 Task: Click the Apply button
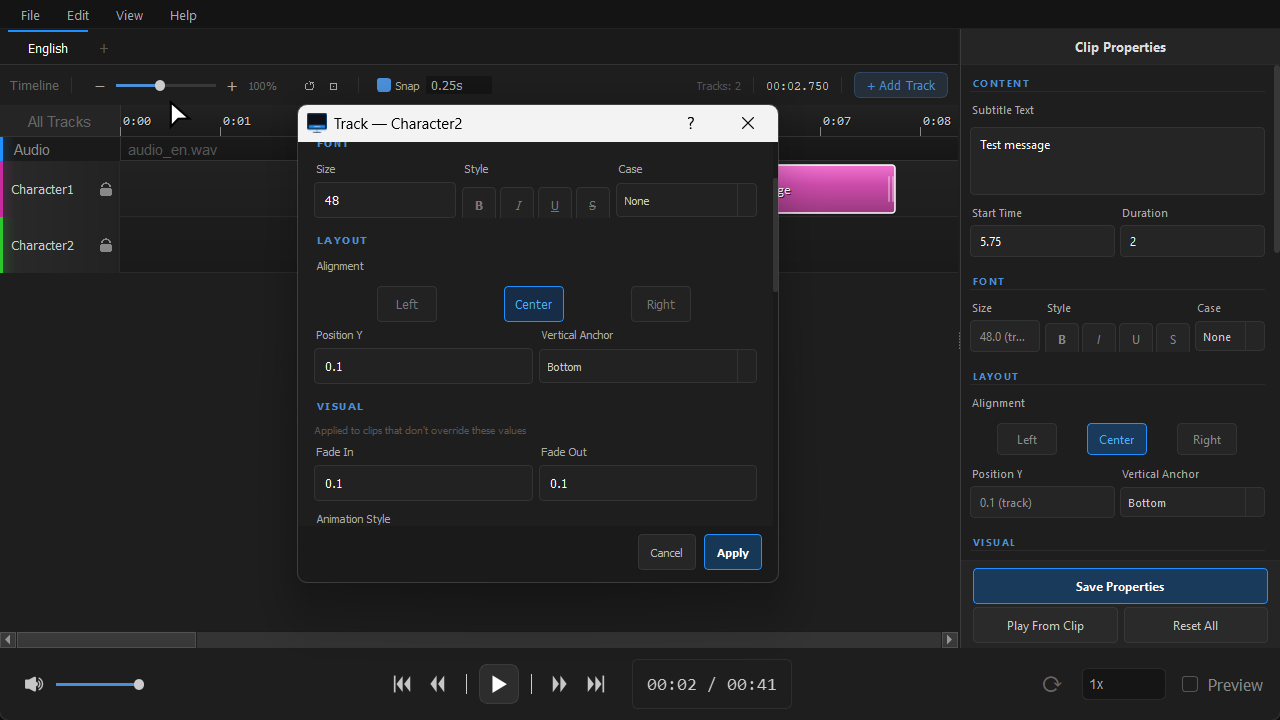coord(733,552)
